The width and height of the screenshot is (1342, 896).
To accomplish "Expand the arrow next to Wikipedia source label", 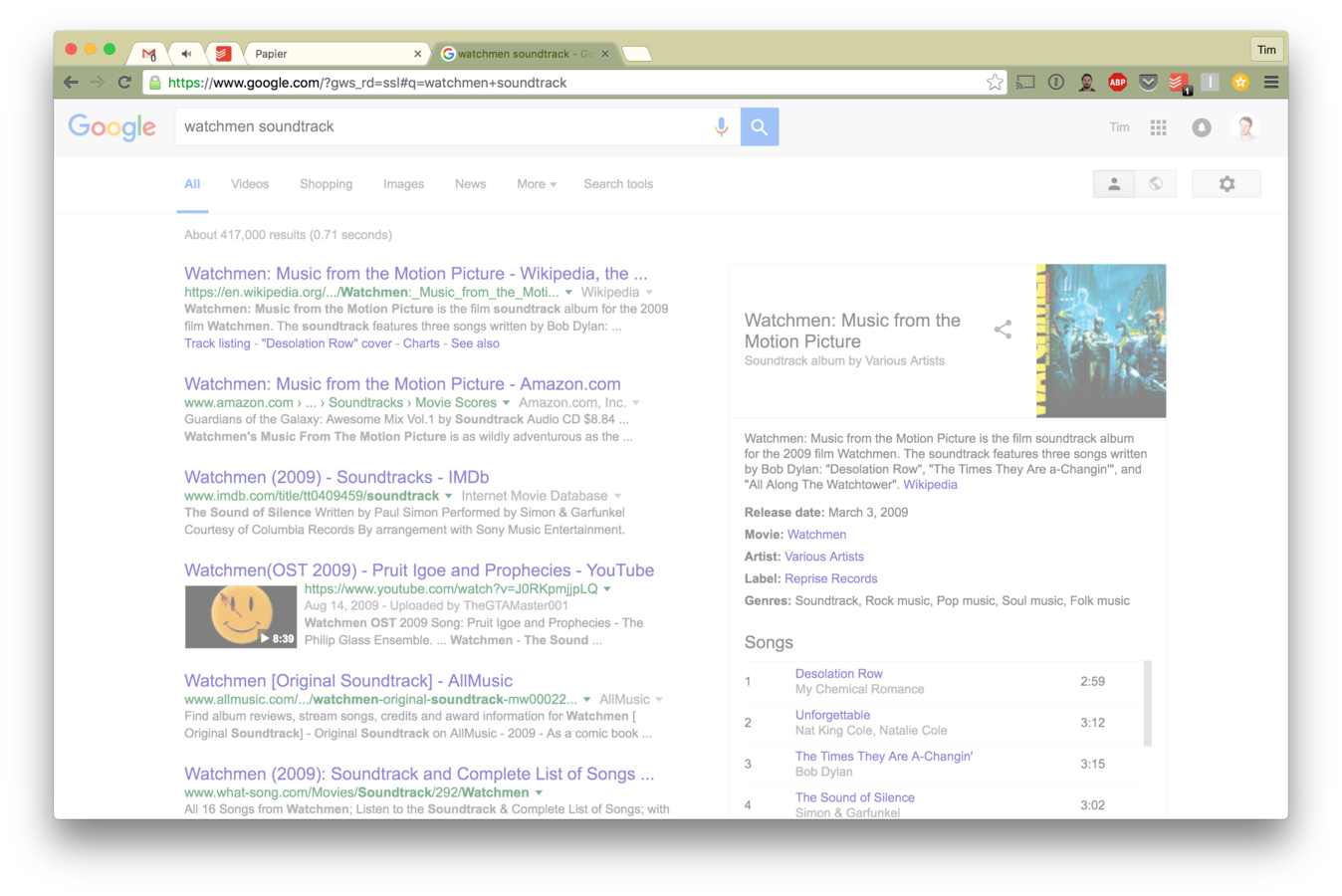I will pyautogui.click(x=649, y=293).
